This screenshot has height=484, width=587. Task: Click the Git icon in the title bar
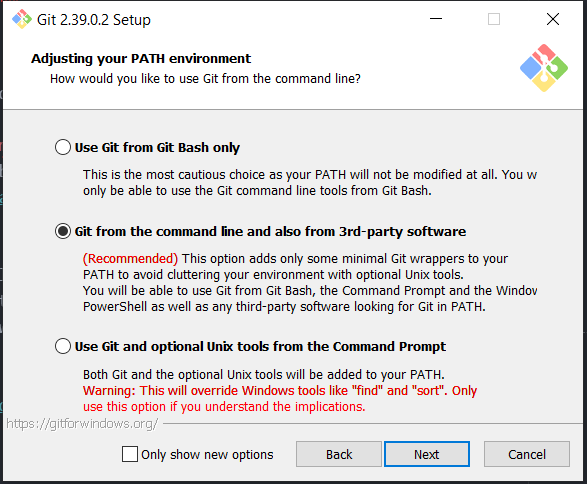22,19
